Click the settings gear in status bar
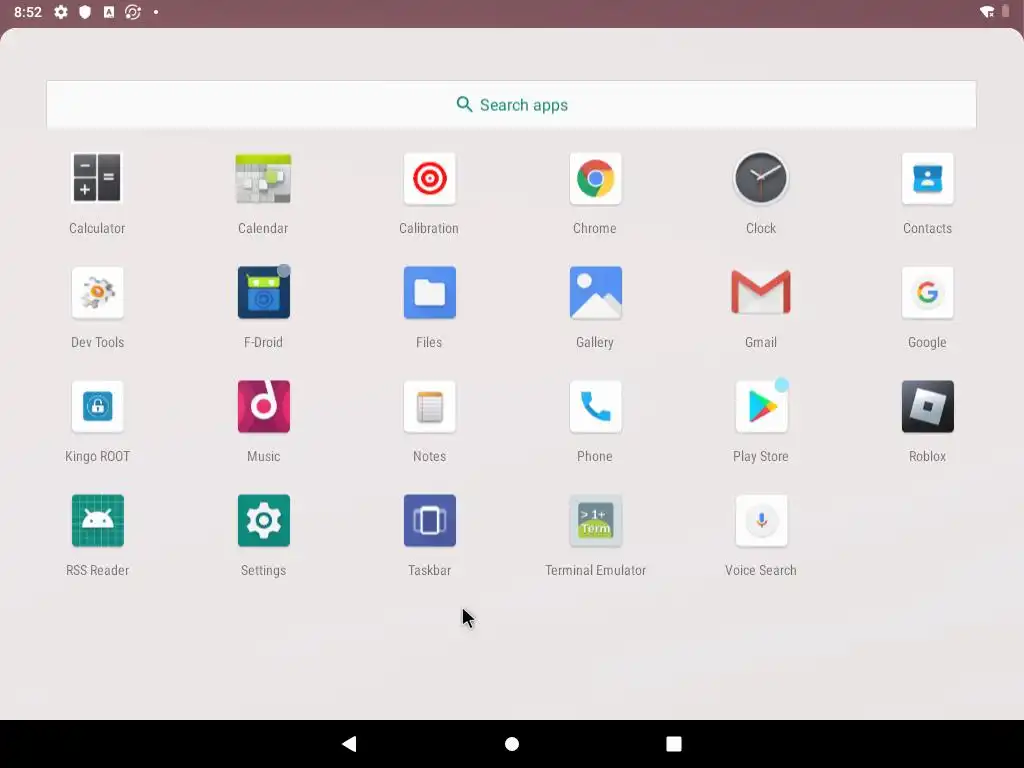1024x768 pixels. click(x=61, y=12)
